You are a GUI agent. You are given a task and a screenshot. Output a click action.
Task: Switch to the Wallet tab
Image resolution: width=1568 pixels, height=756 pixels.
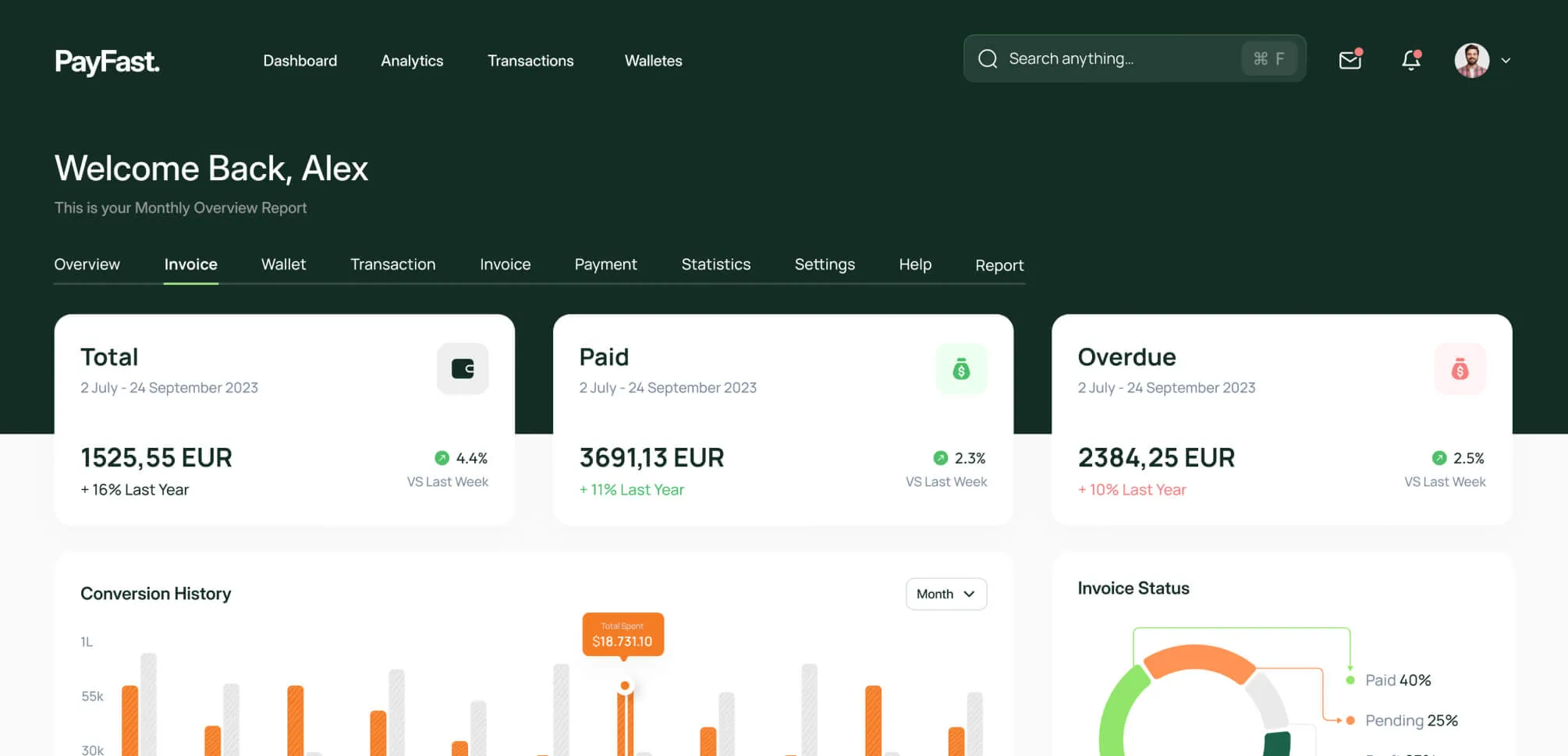coord(283,264)
